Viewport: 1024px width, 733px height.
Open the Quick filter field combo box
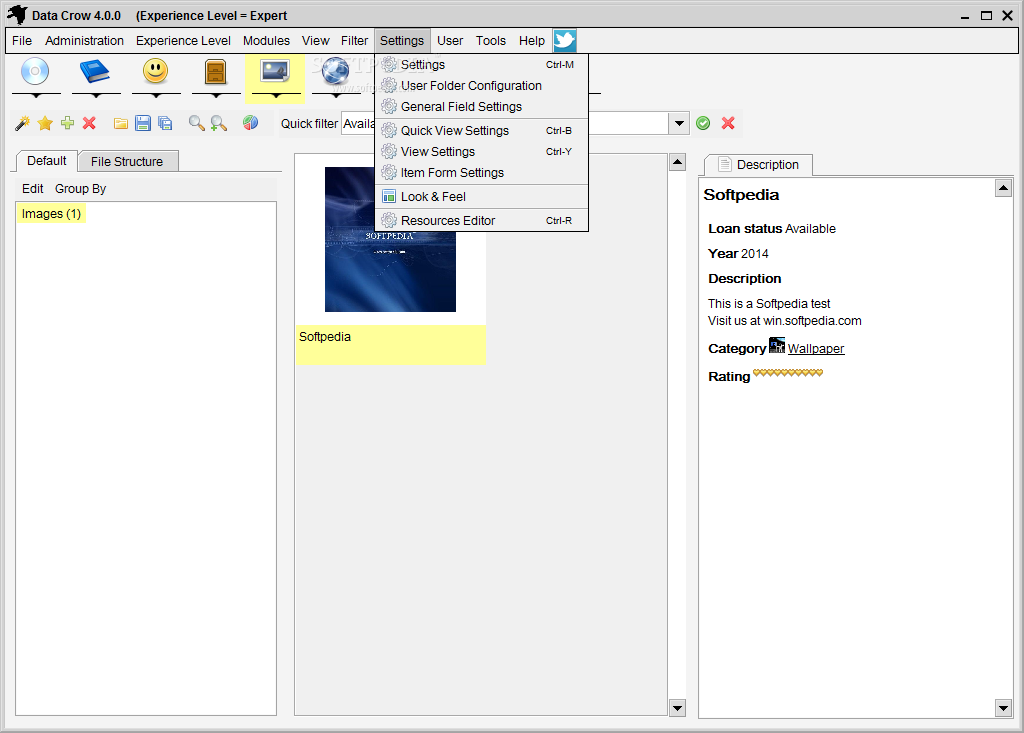point(358,123)
